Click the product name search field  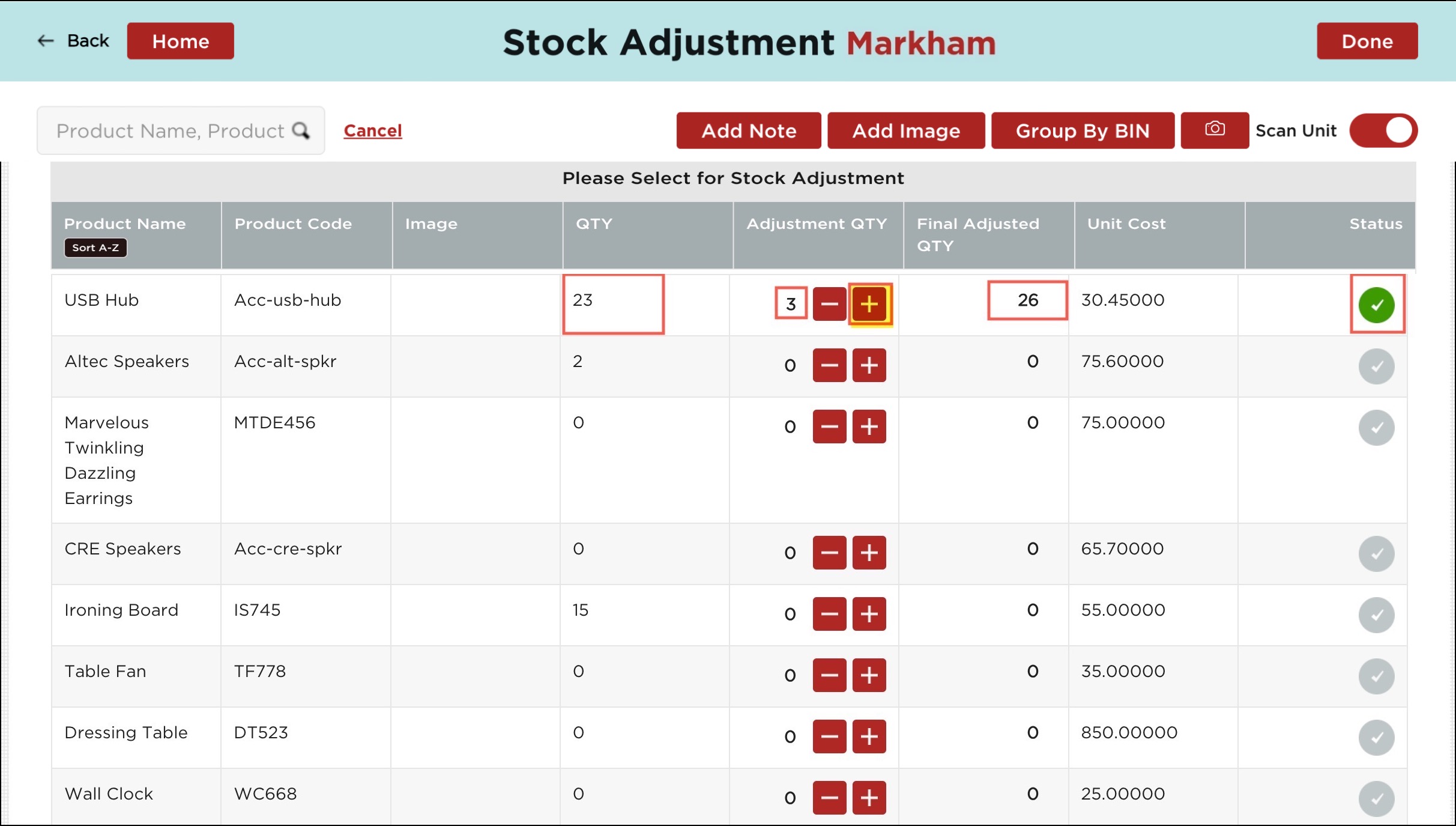click(x=171, y=130)
